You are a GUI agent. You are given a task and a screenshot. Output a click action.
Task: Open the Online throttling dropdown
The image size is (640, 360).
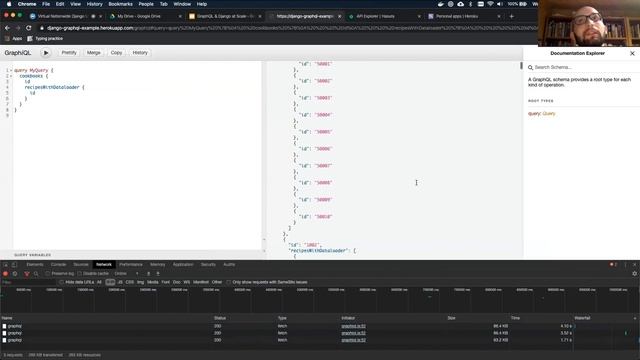pyautogui.click(x=126, y=273)
